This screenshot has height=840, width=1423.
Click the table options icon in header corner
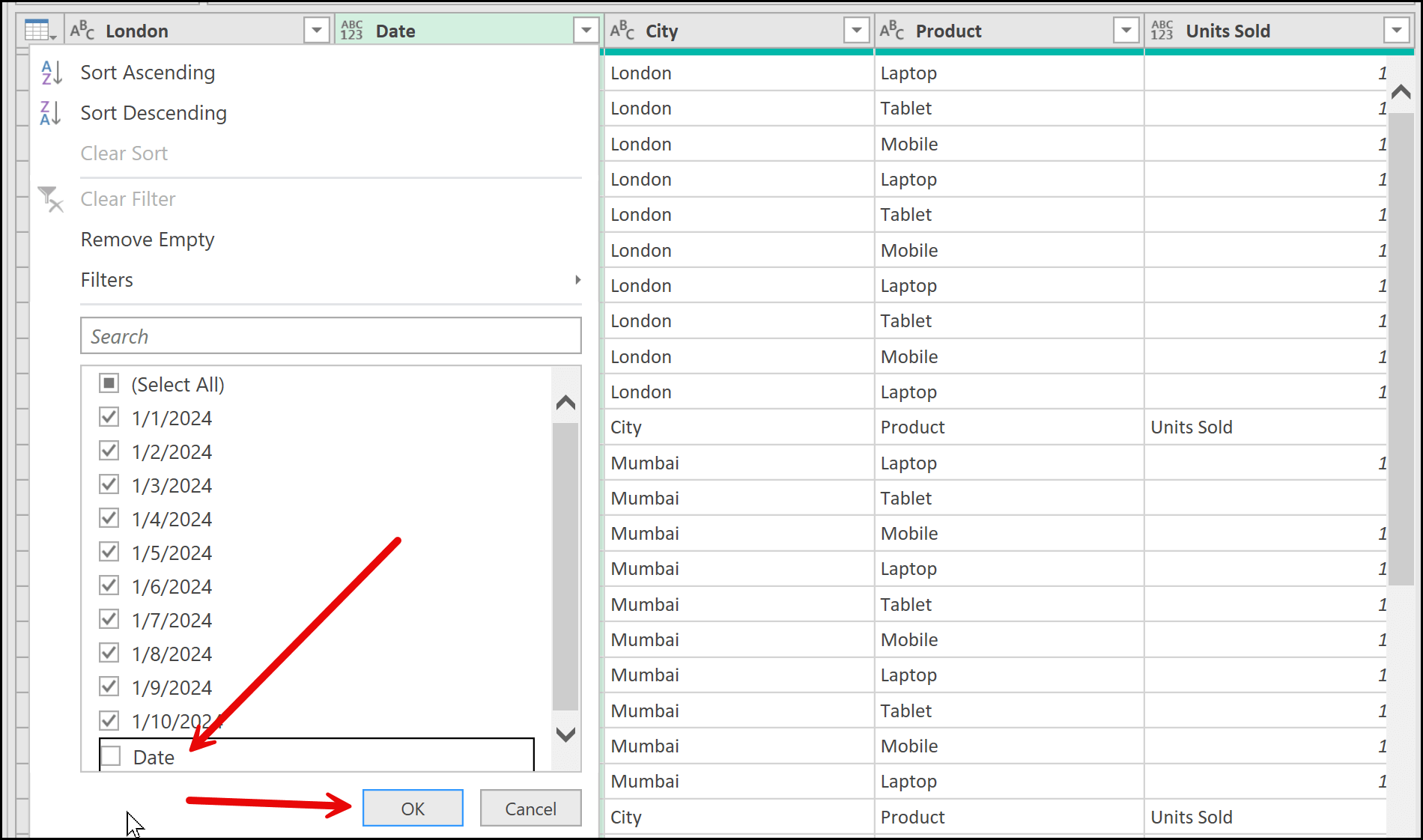click(40, 31)
